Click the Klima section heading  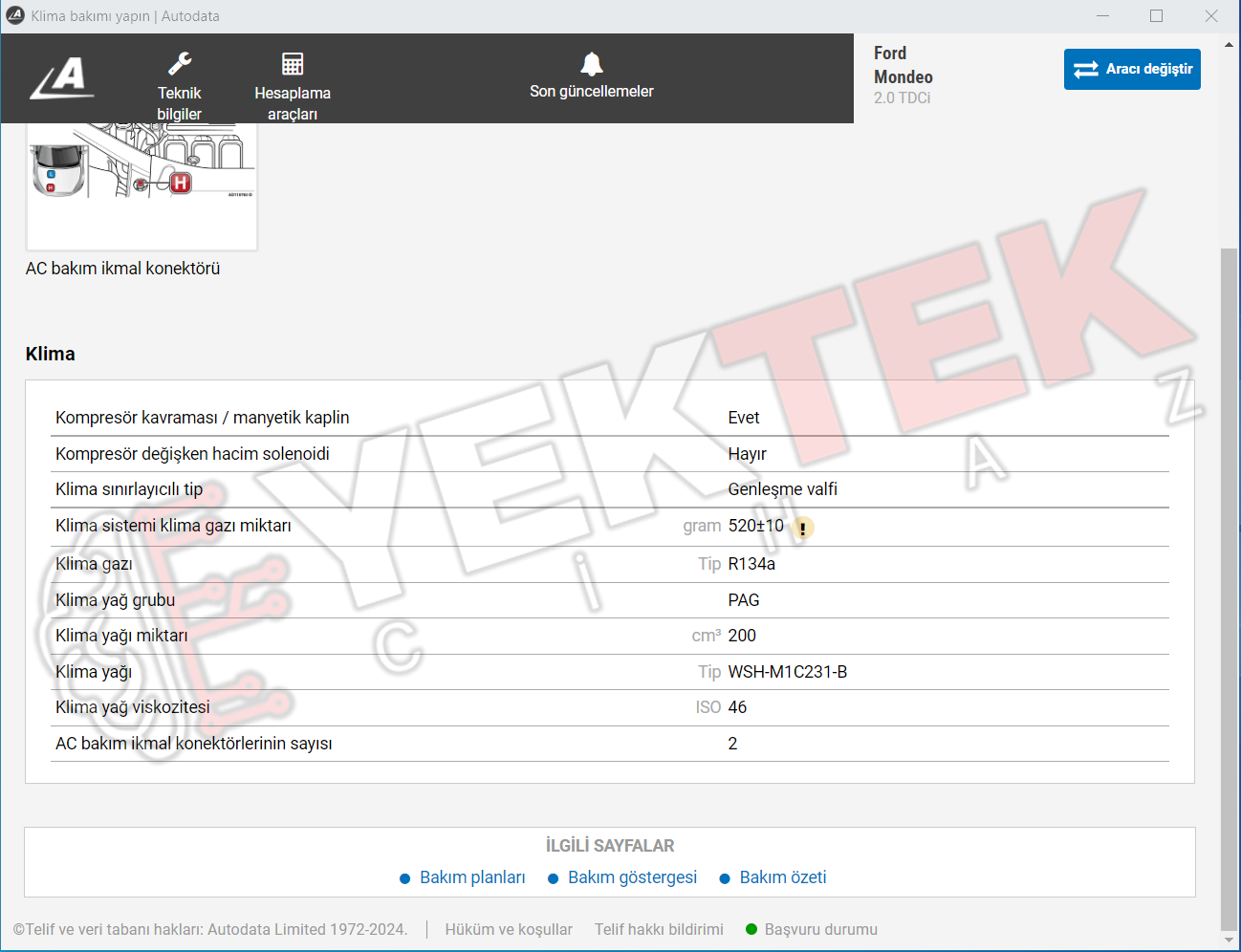point(51,354)
